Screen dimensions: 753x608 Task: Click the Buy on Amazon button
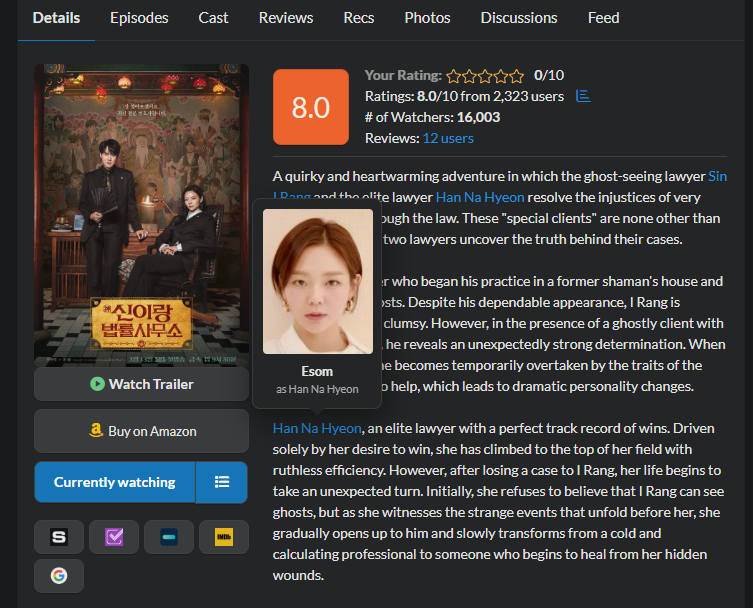coord(141,431)
